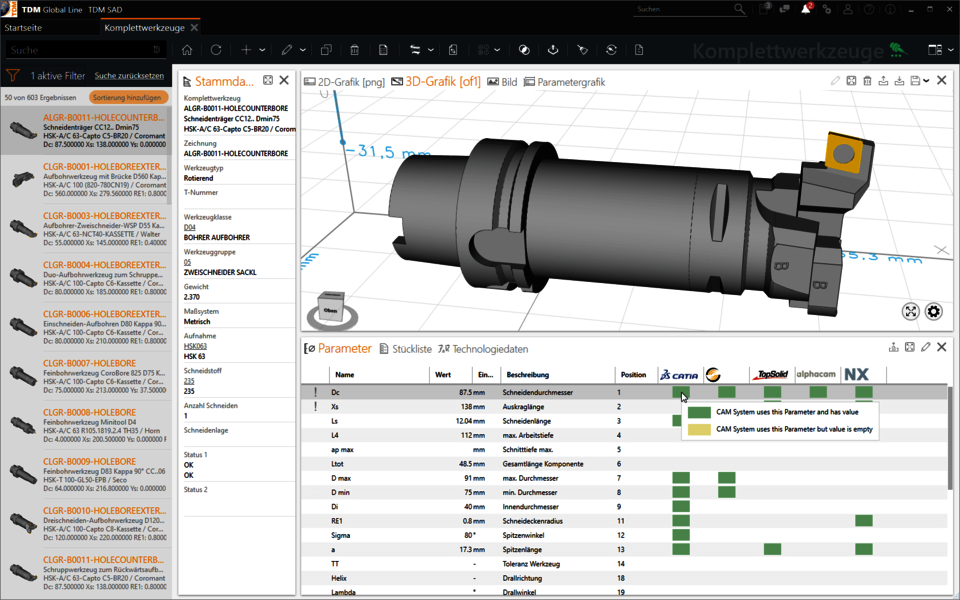Open the dropdown arrow next to the plus icon
960x600 pixels.
pos(262,50)
